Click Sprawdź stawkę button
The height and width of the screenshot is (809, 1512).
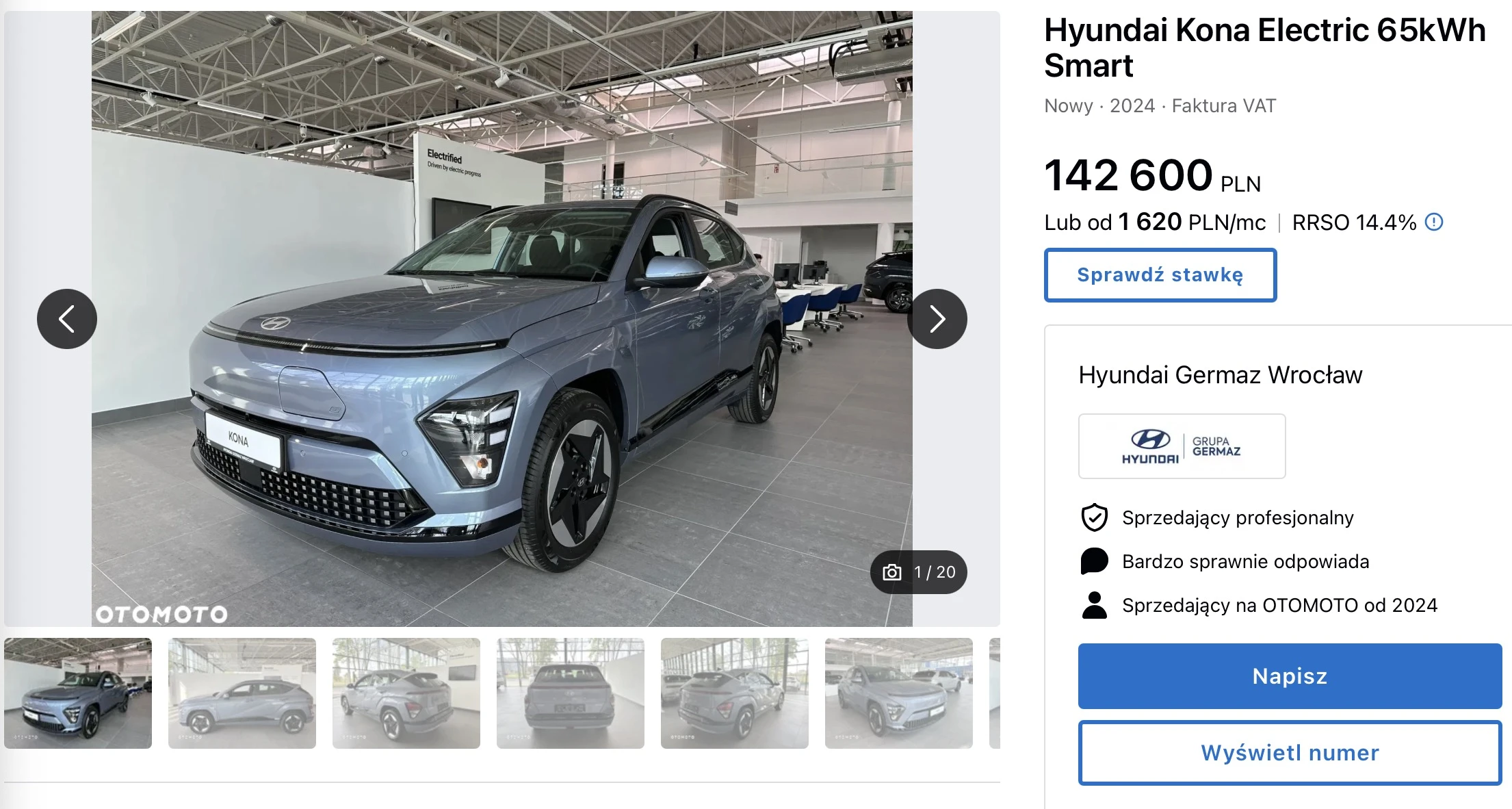tap(1160, 275)
